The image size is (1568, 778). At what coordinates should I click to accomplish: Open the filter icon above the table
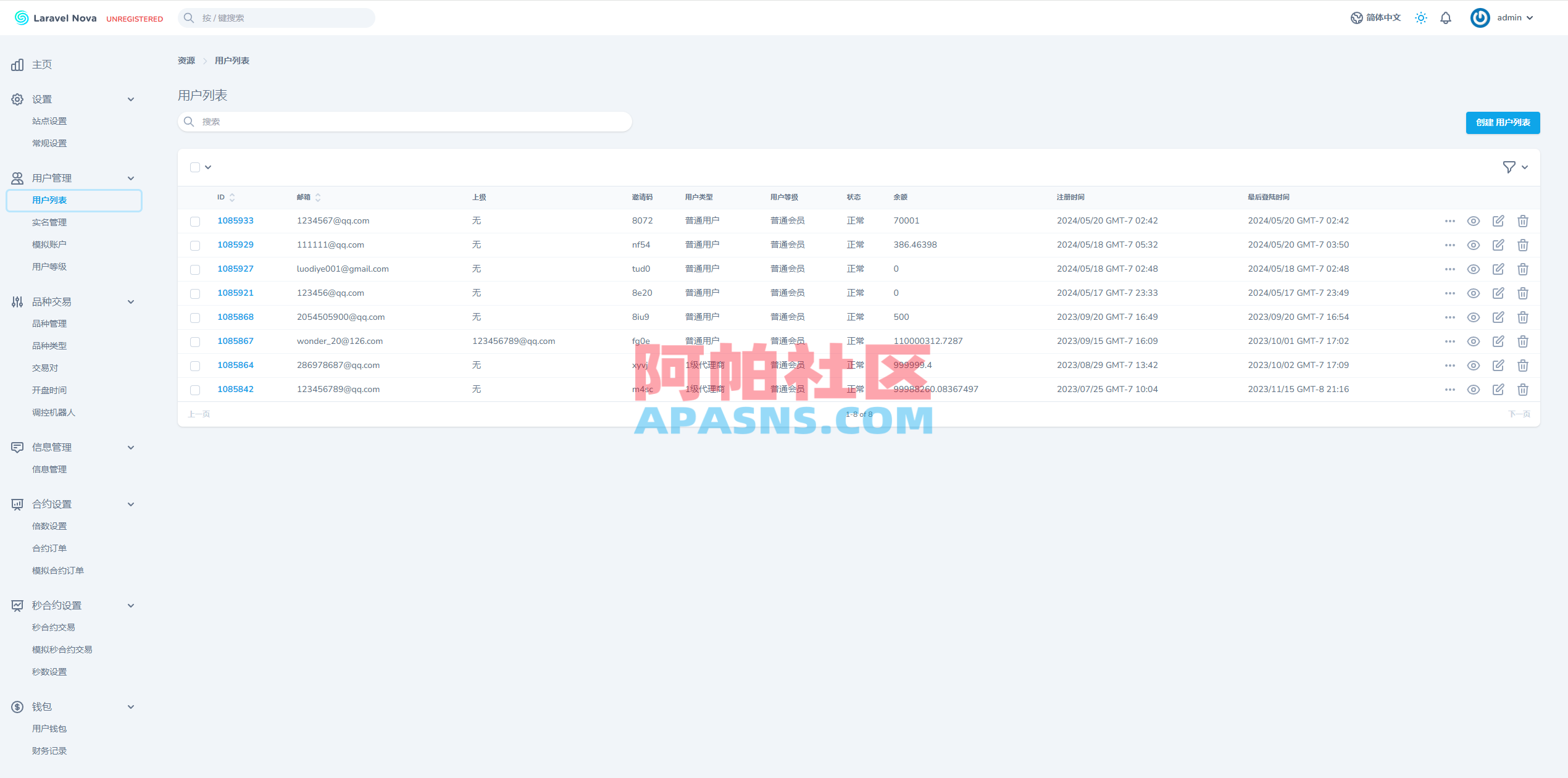tap(1509, 167)
